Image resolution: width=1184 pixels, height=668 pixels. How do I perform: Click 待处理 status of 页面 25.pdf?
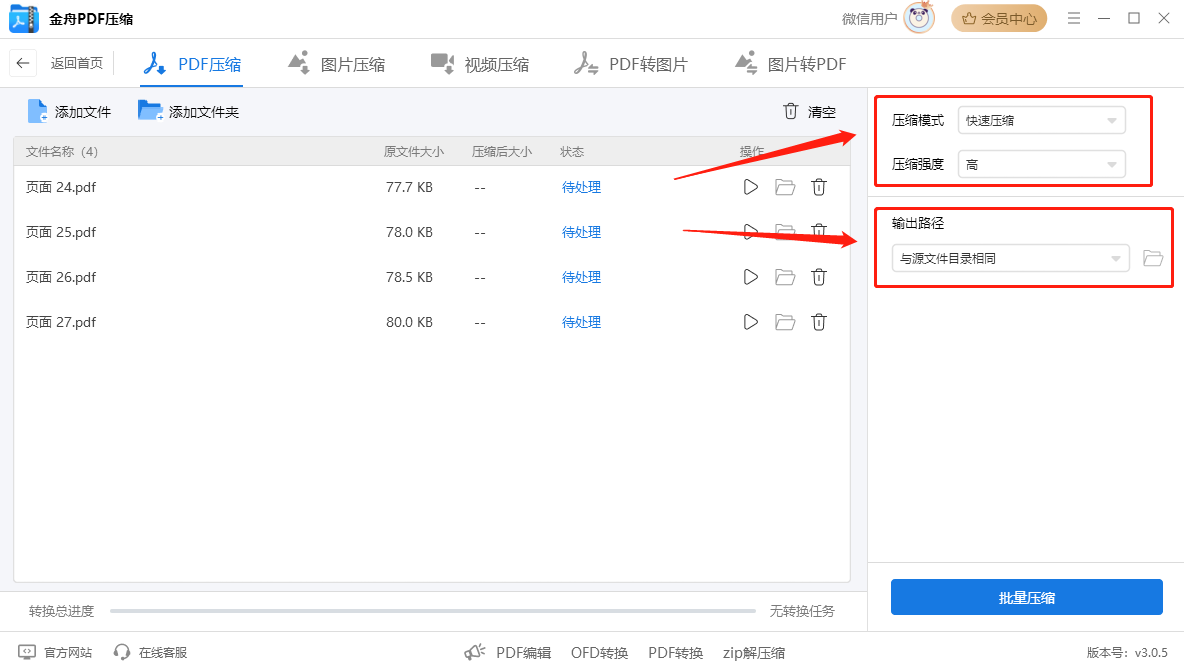581,232
